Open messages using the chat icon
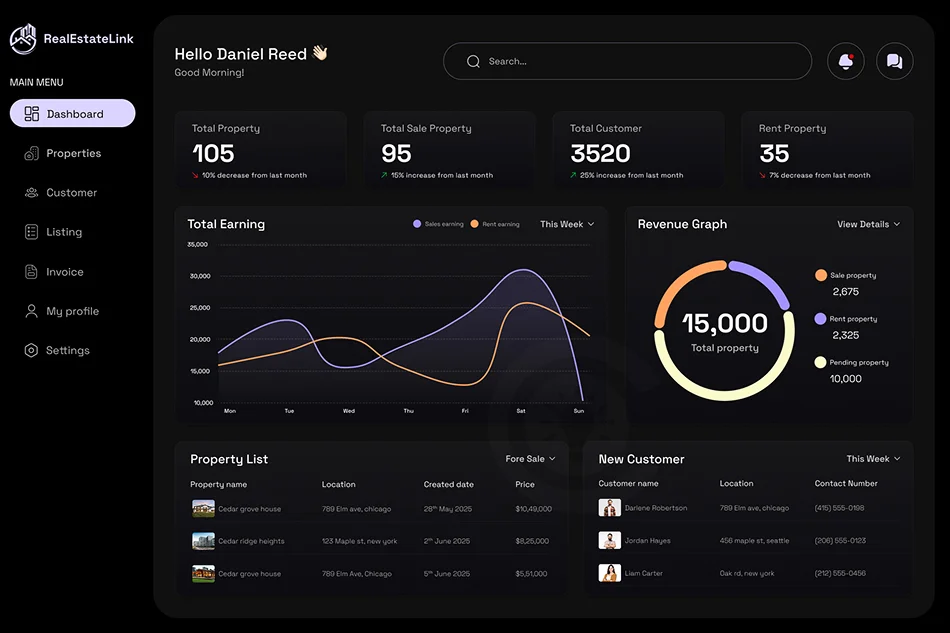Screen dimensions: 950x633 (894, 61)
